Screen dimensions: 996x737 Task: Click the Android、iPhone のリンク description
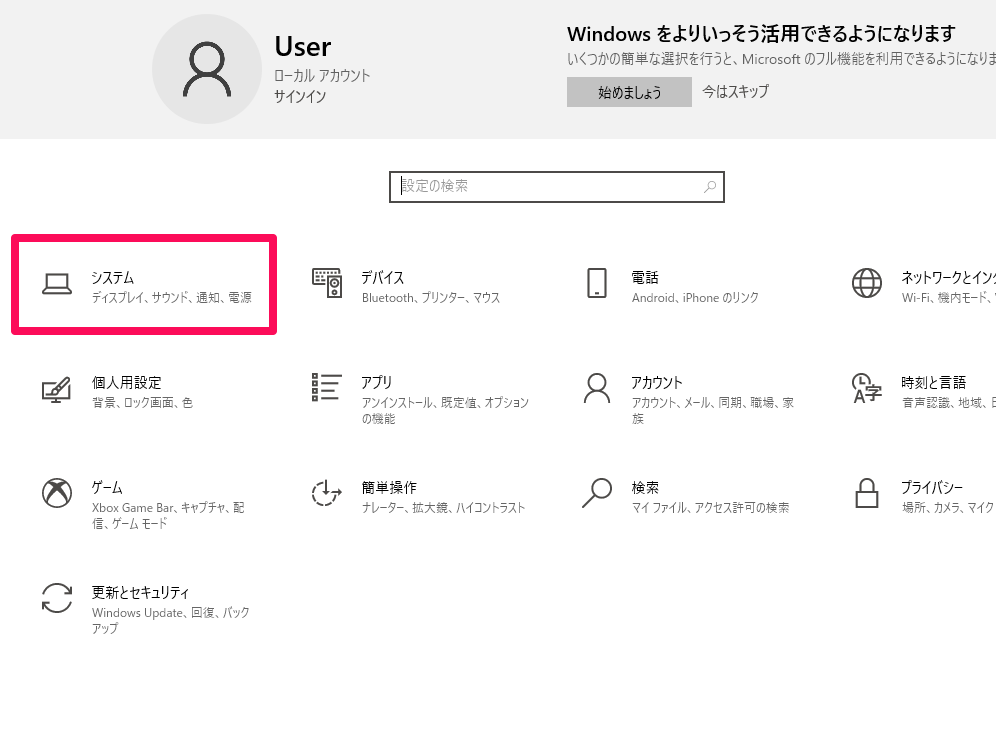(695, 297)
